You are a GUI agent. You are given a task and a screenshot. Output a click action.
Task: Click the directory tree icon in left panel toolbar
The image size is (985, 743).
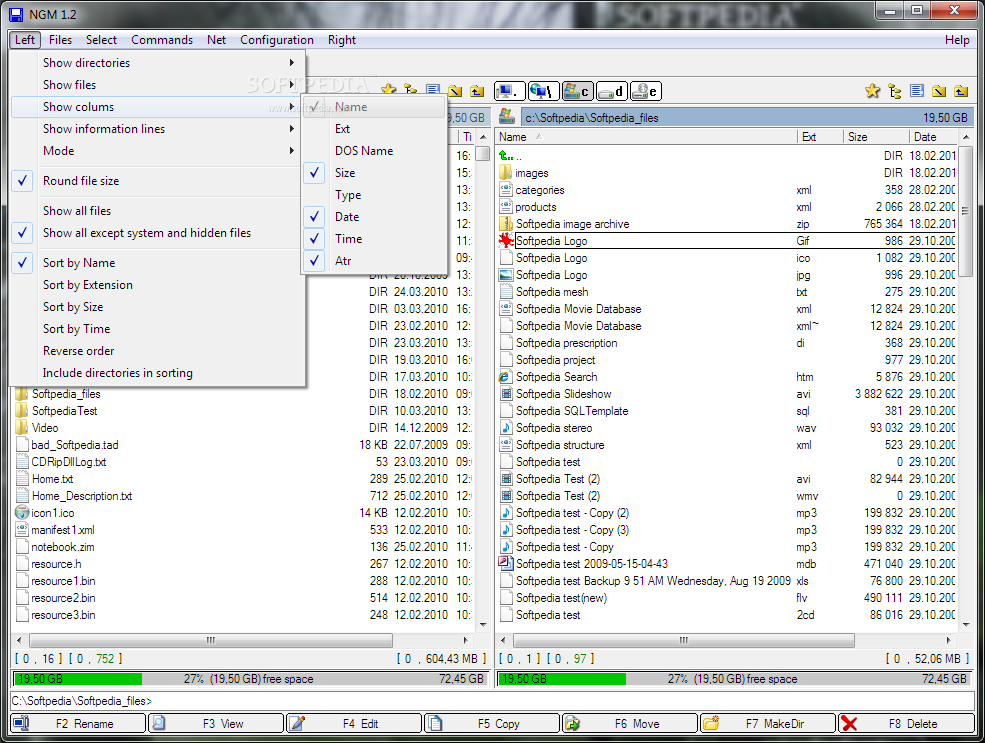click(411, 90)
